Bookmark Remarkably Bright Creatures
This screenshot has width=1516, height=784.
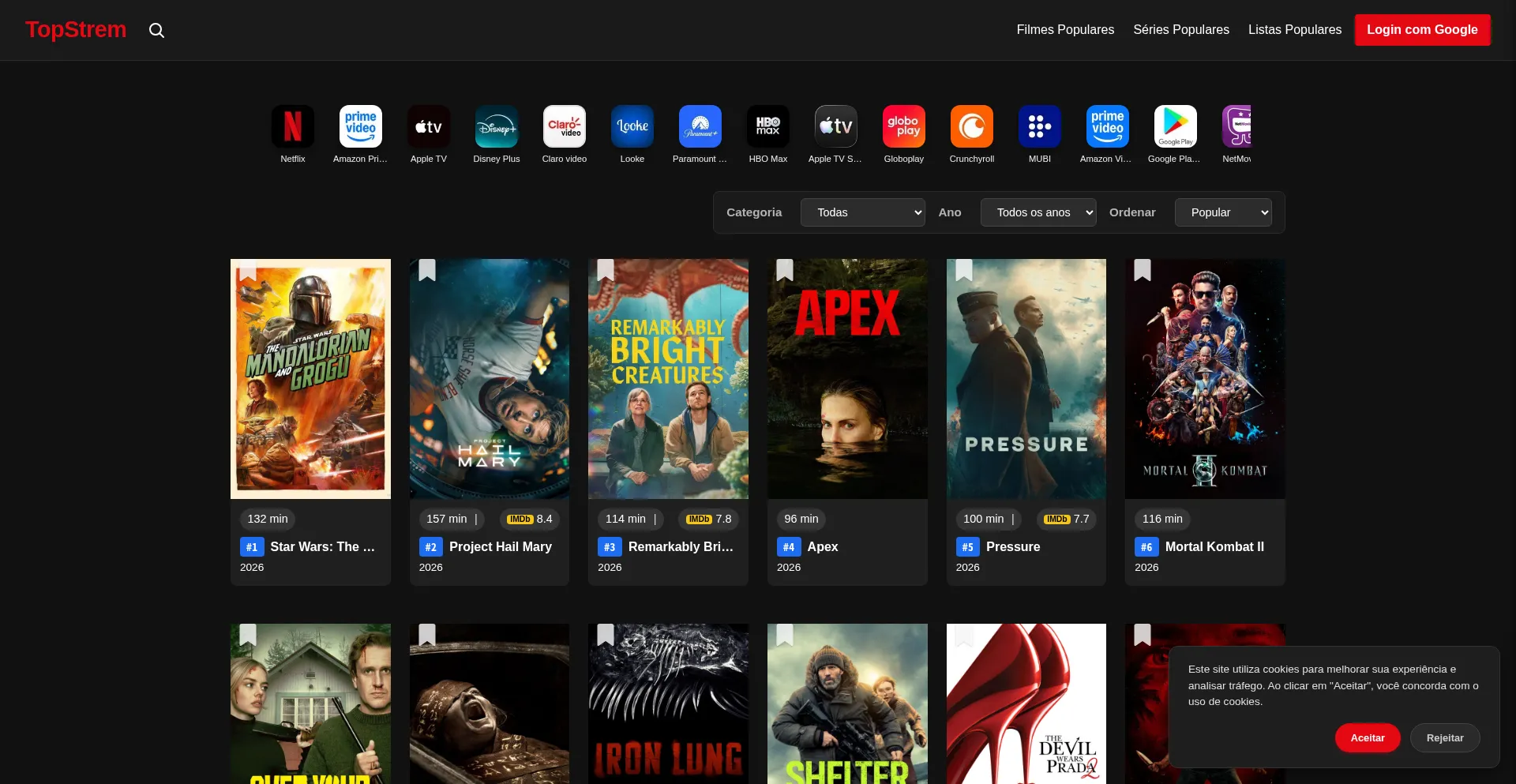(x=606, y=270)
